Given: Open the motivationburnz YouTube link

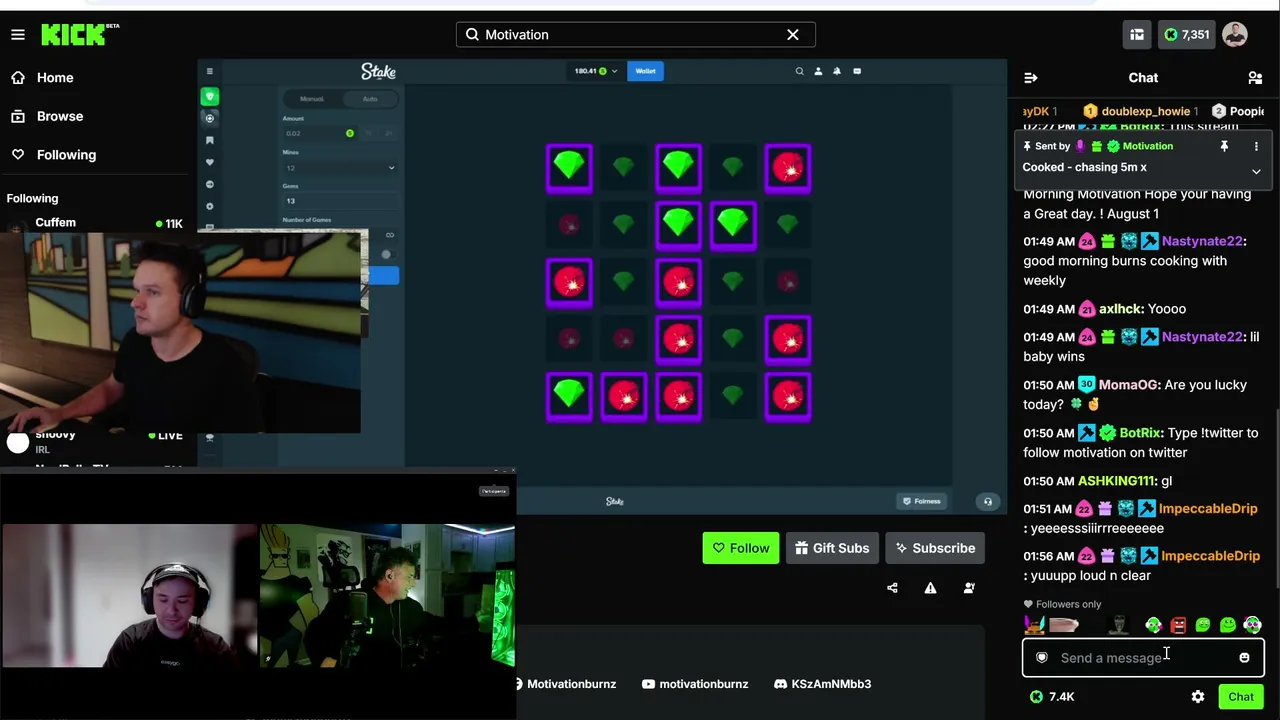Looking at the screenshot, I should [695, 684].
